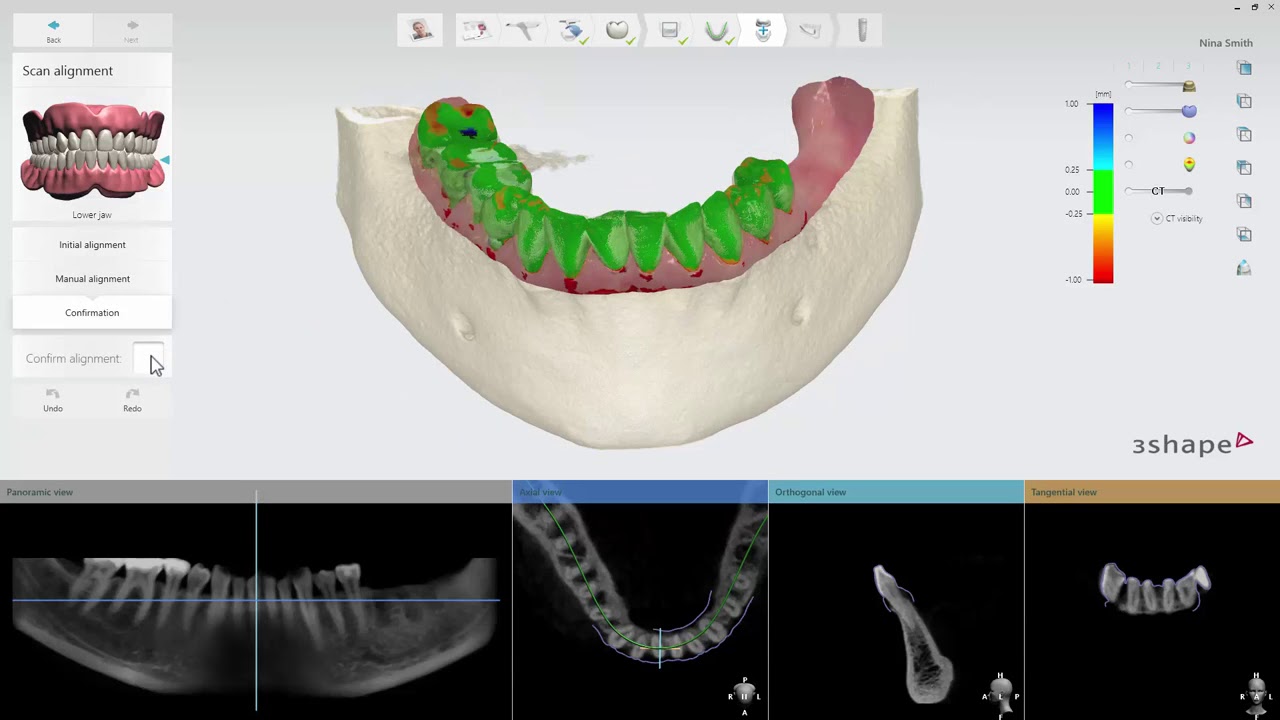Select the Confirmation step
The image size is (1280, 720).
(92, 312)
